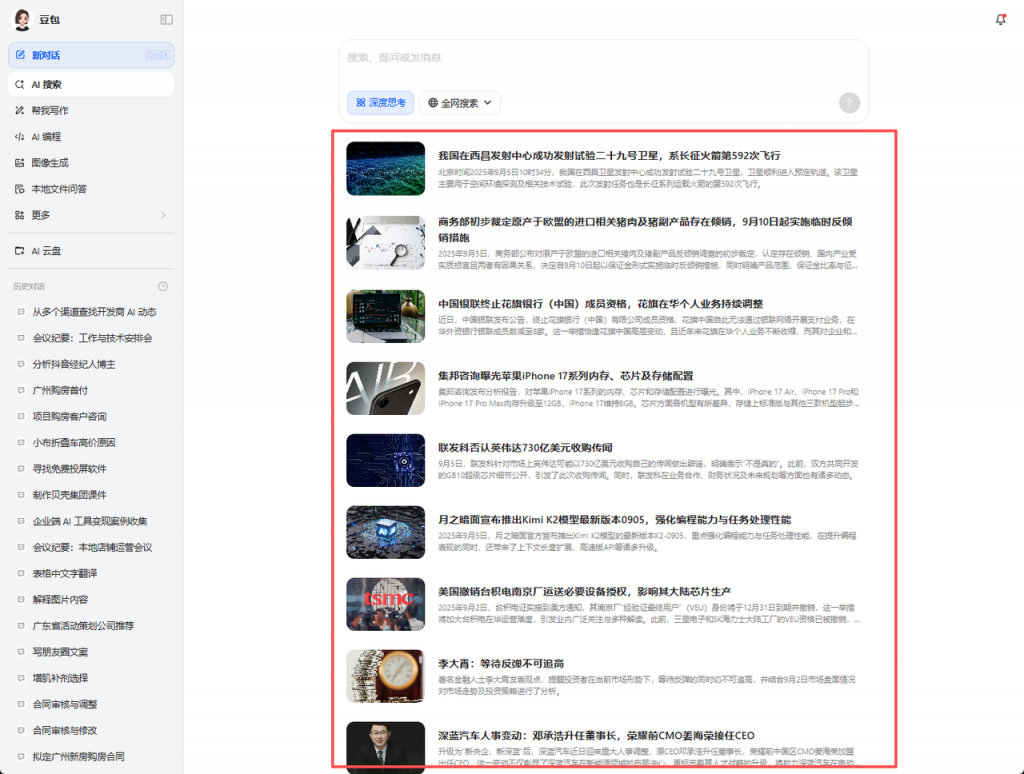This screenshot has height=774, width=1024.
Task: Open chat 会议纪要：本地店铺运营会议
Action: pyautogui.click(x=91, y=547)
